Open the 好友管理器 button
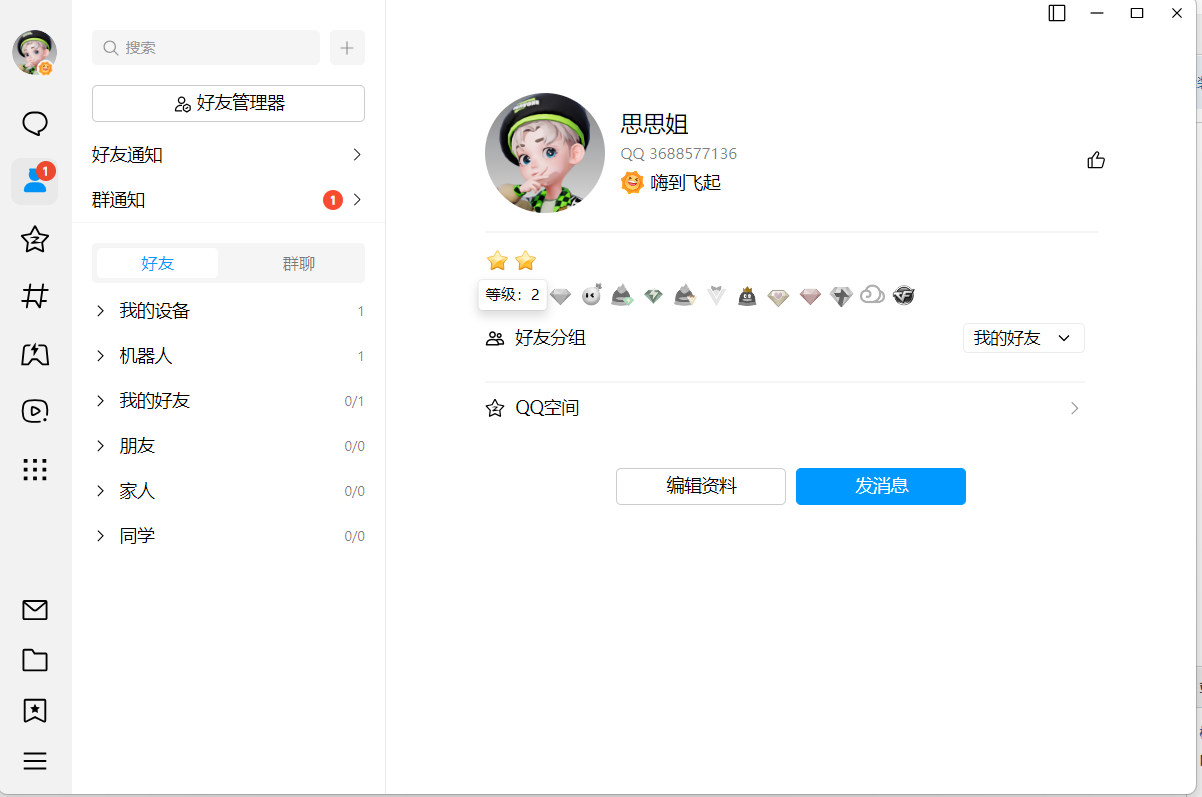The height and width of the screenshot is (797, 1202). point(228,103)
